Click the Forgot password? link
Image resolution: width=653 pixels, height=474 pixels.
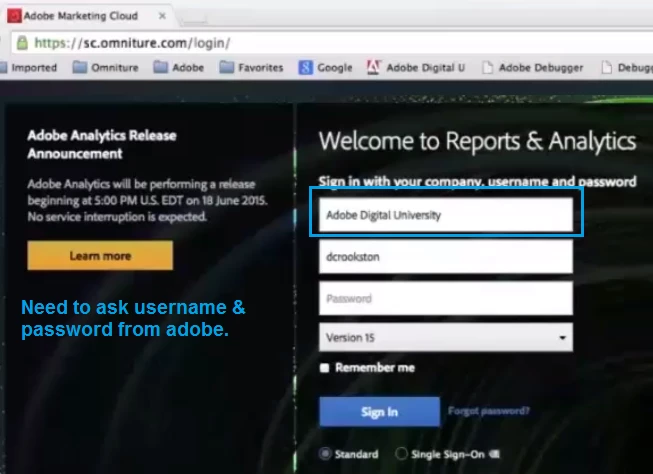489,411
